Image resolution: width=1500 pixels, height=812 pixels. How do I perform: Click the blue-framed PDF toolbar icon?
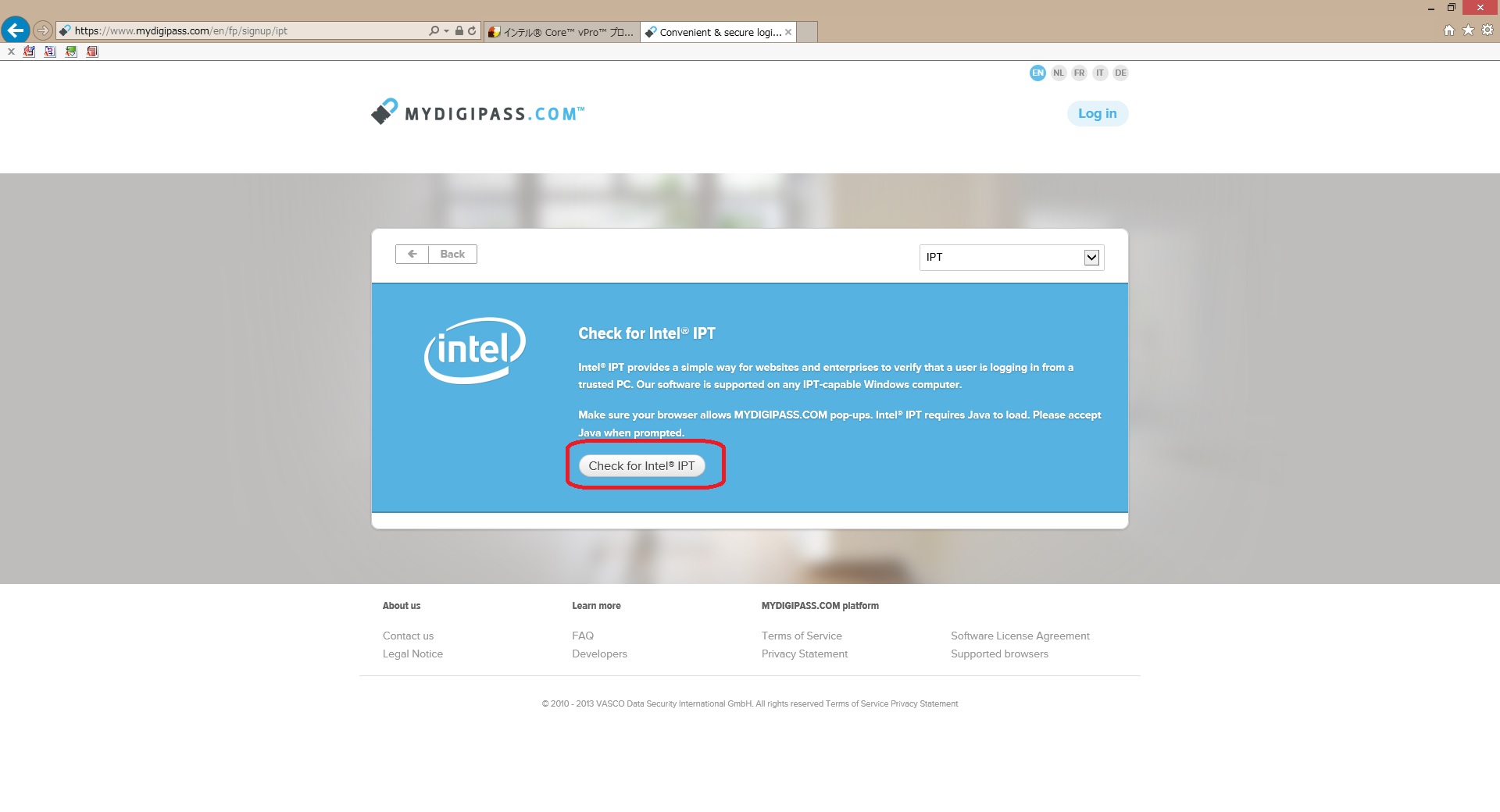(50, 52)
